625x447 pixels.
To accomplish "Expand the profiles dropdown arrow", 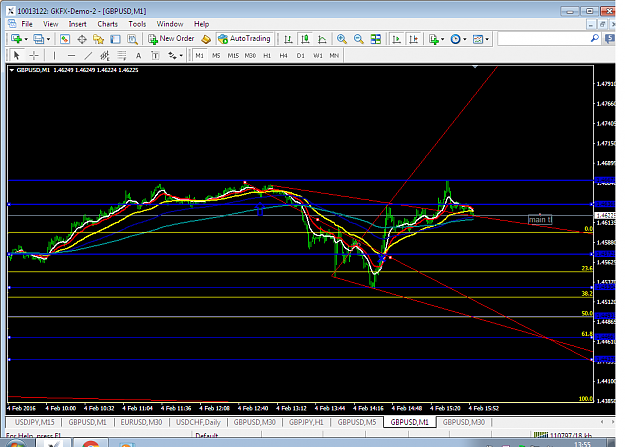I will point(48,39).
